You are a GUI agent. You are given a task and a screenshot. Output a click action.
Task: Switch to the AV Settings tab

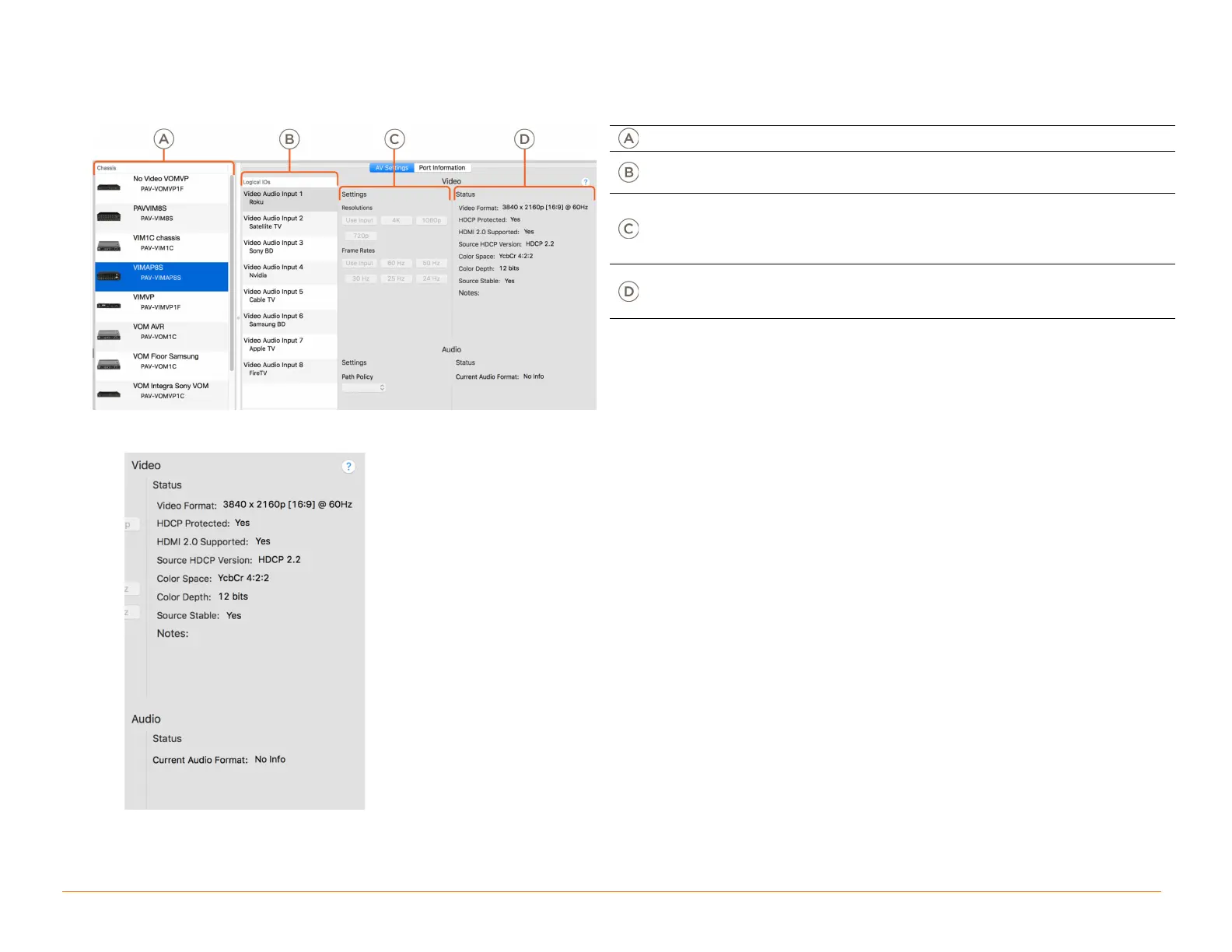(x=392, y=168)
